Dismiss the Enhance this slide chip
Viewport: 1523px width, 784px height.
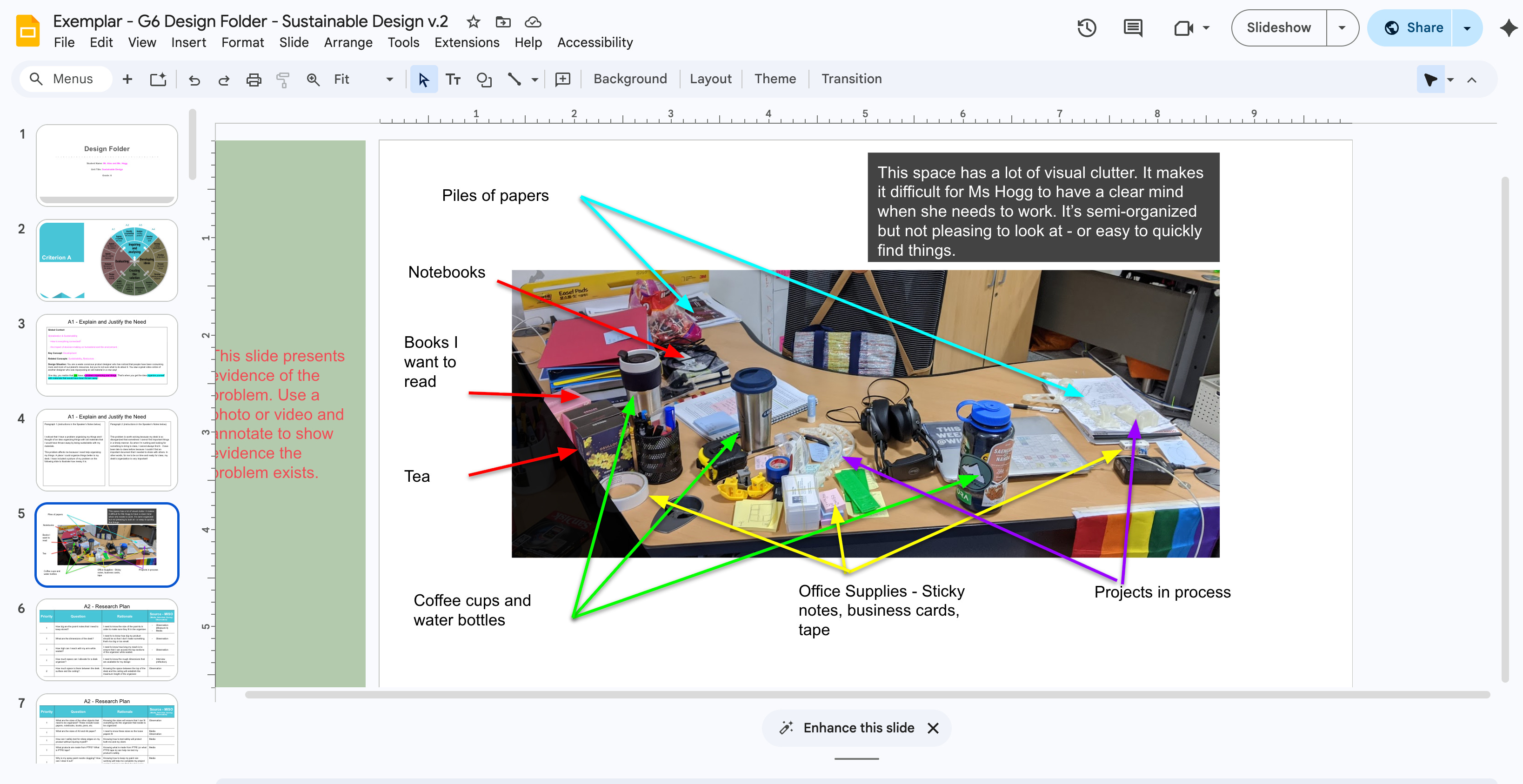tap(933, 728)
